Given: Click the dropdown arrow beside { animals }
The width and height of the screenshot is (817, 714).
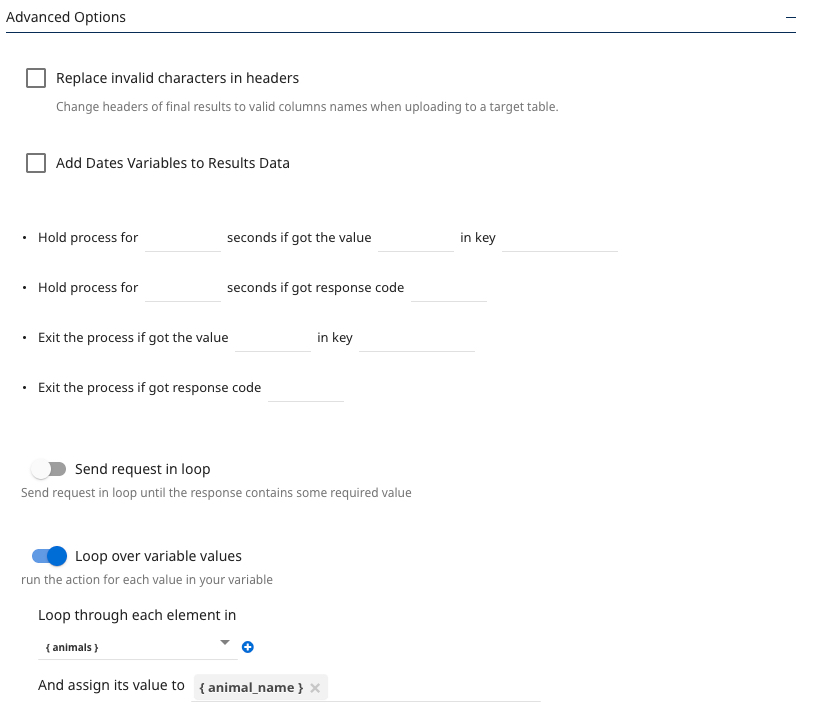Looking at the screenshot, I should coord(225,643).
